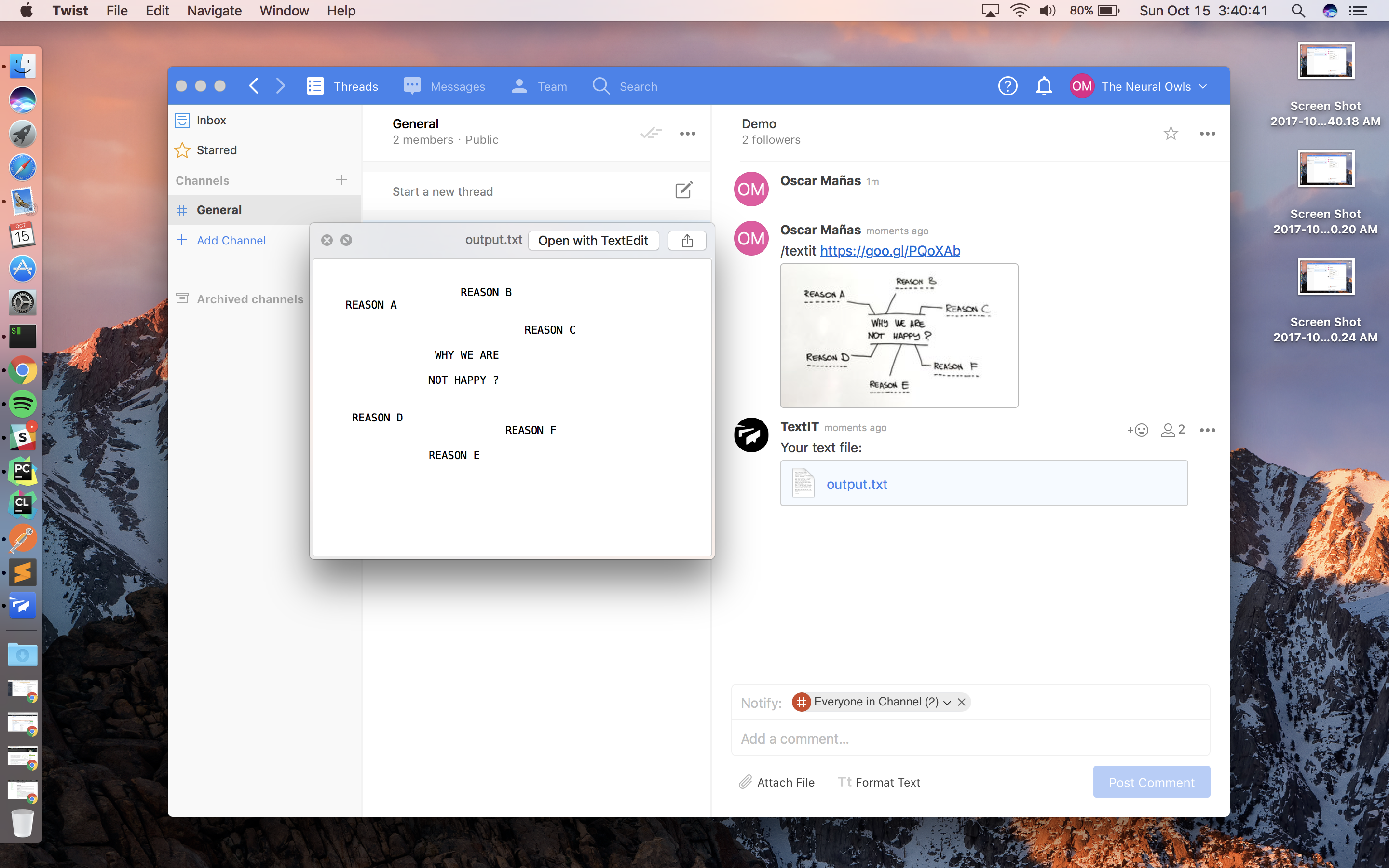Open Demo thread more options menu
Viewport: 1389px width, 868px height.
[1207, 134]
